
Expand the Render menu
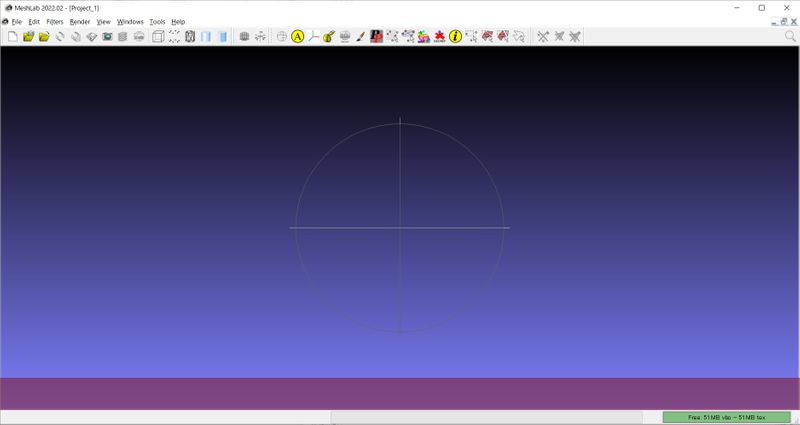pyautogui.click(x=80, y=21)
